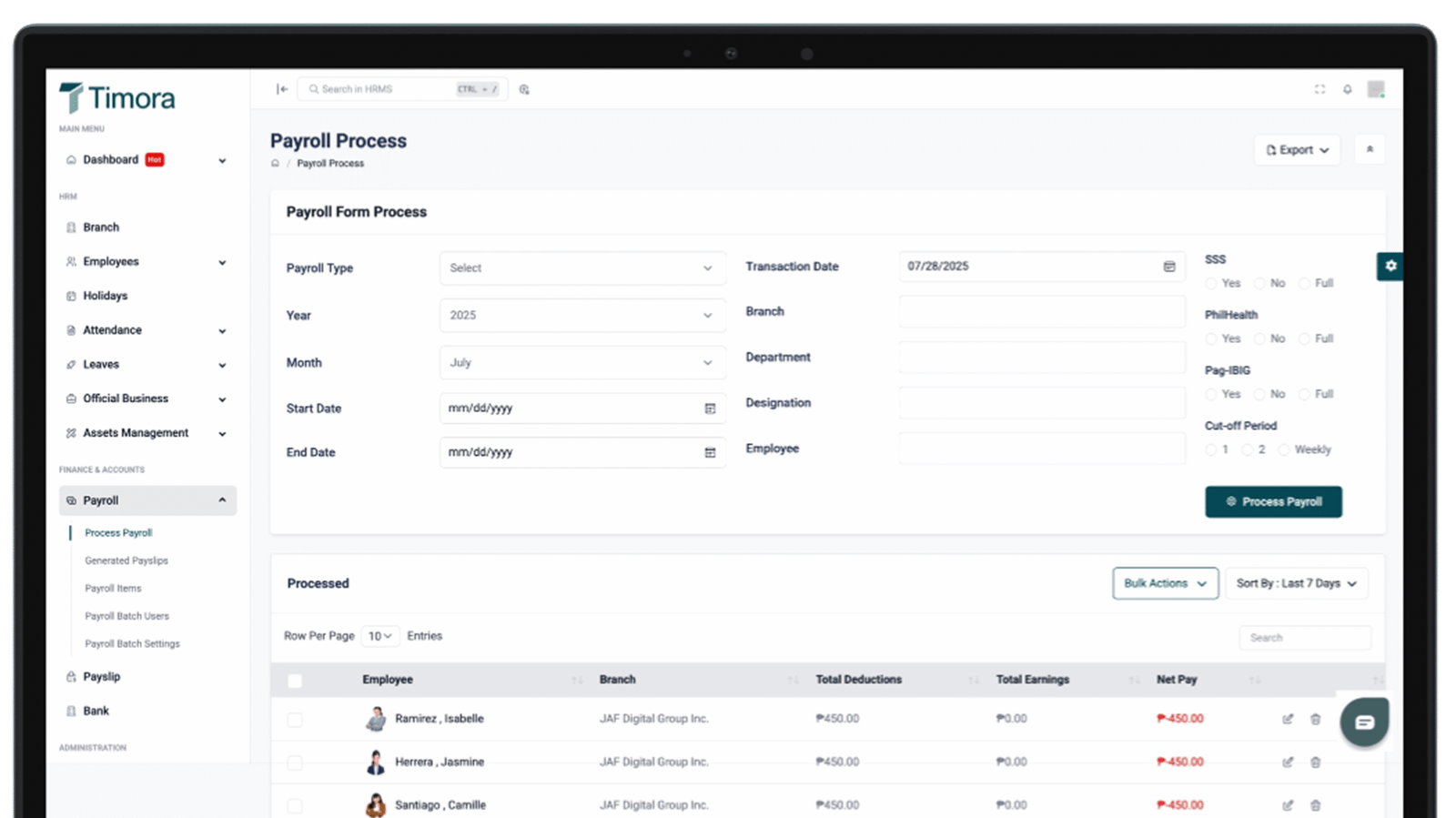This screenshot has height=818, width=1456.
Task: Click the Designation input field
Action: [x=1042, y=403]
